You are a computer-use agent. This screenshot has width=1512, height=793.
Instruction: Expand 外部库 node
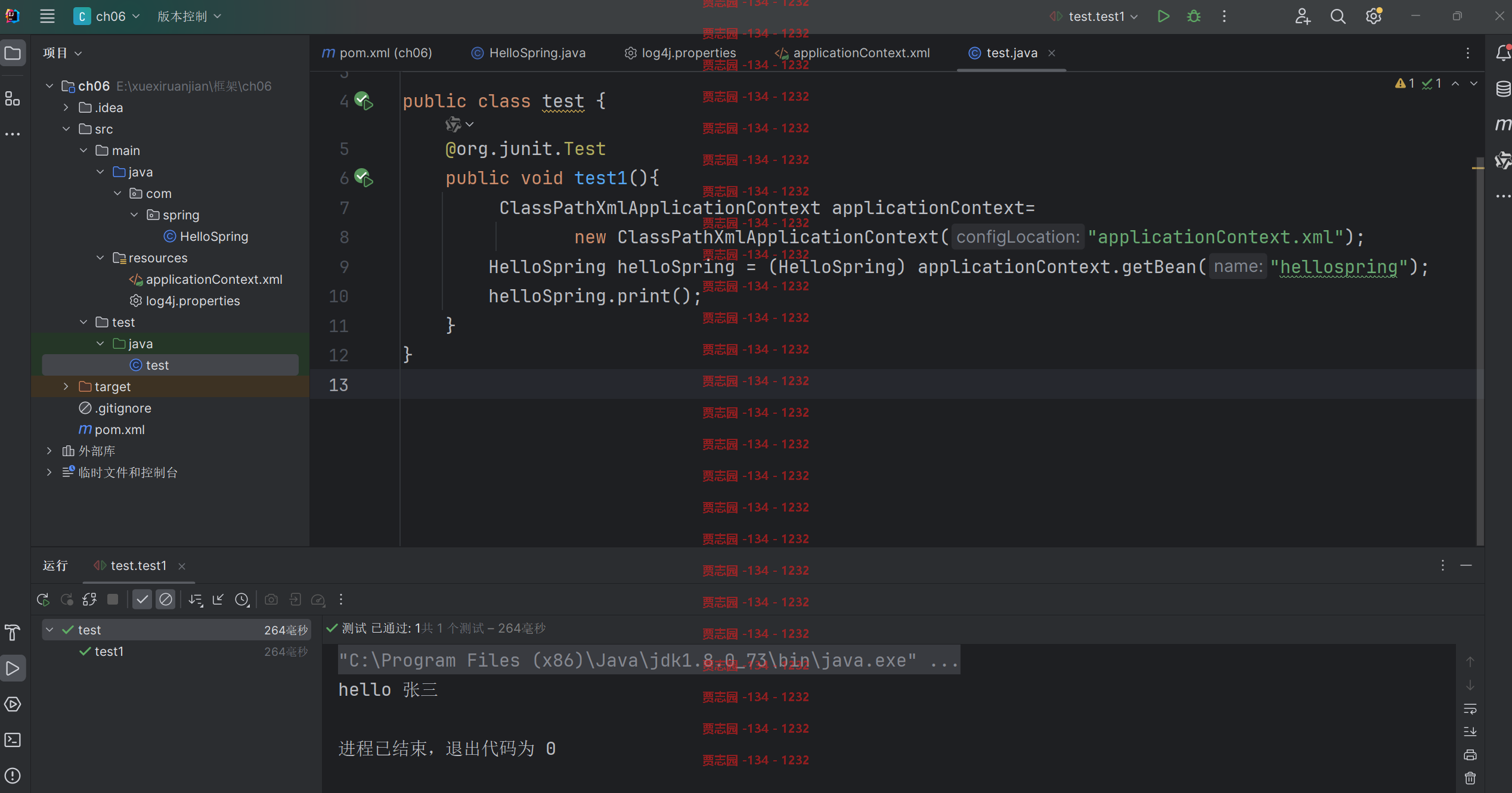(49, 451)
